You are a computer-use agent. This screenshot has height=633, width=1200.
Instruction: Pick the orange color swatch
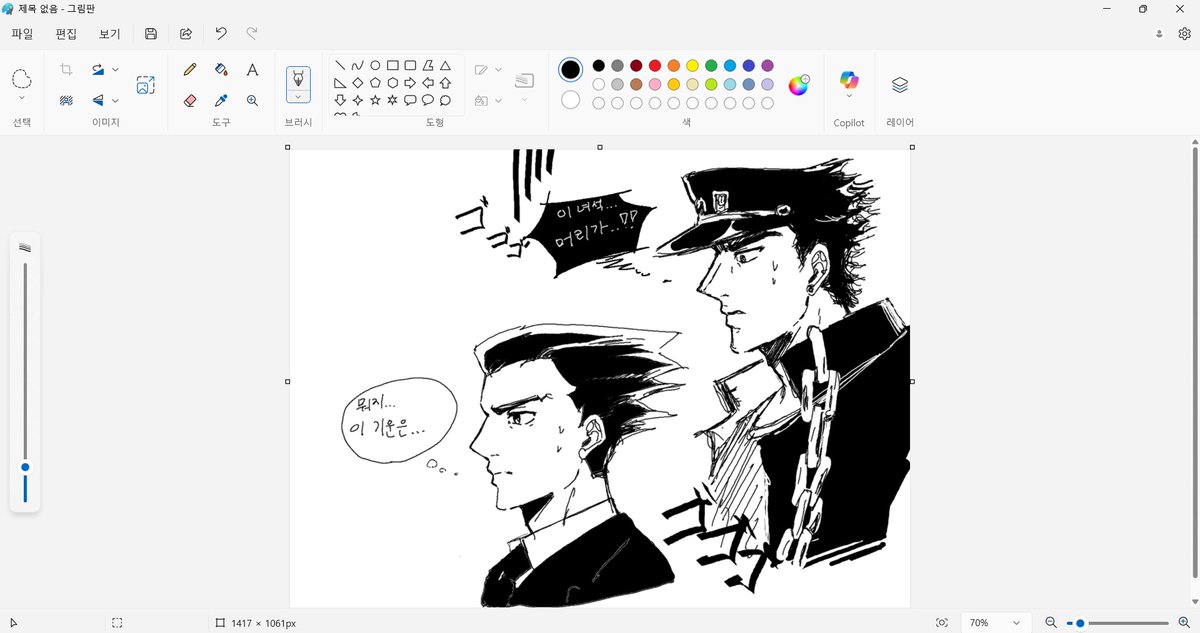[674, 66]
